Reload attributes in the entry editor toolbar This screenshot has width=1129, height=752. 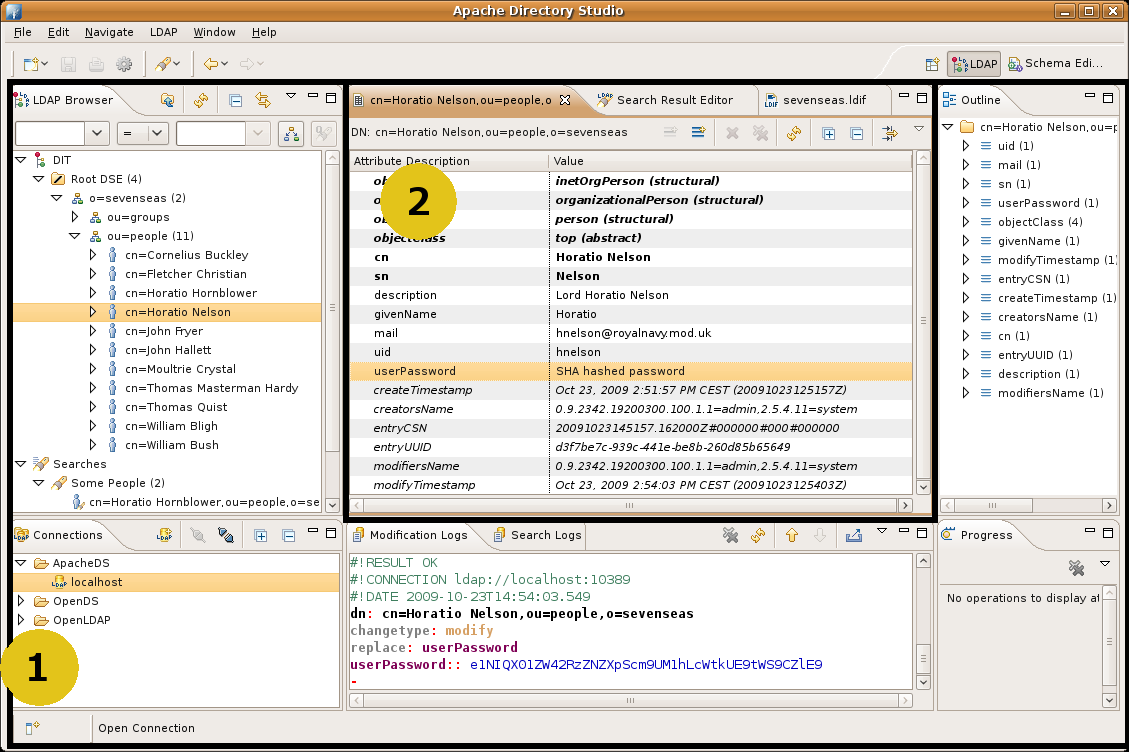point(794,132)
